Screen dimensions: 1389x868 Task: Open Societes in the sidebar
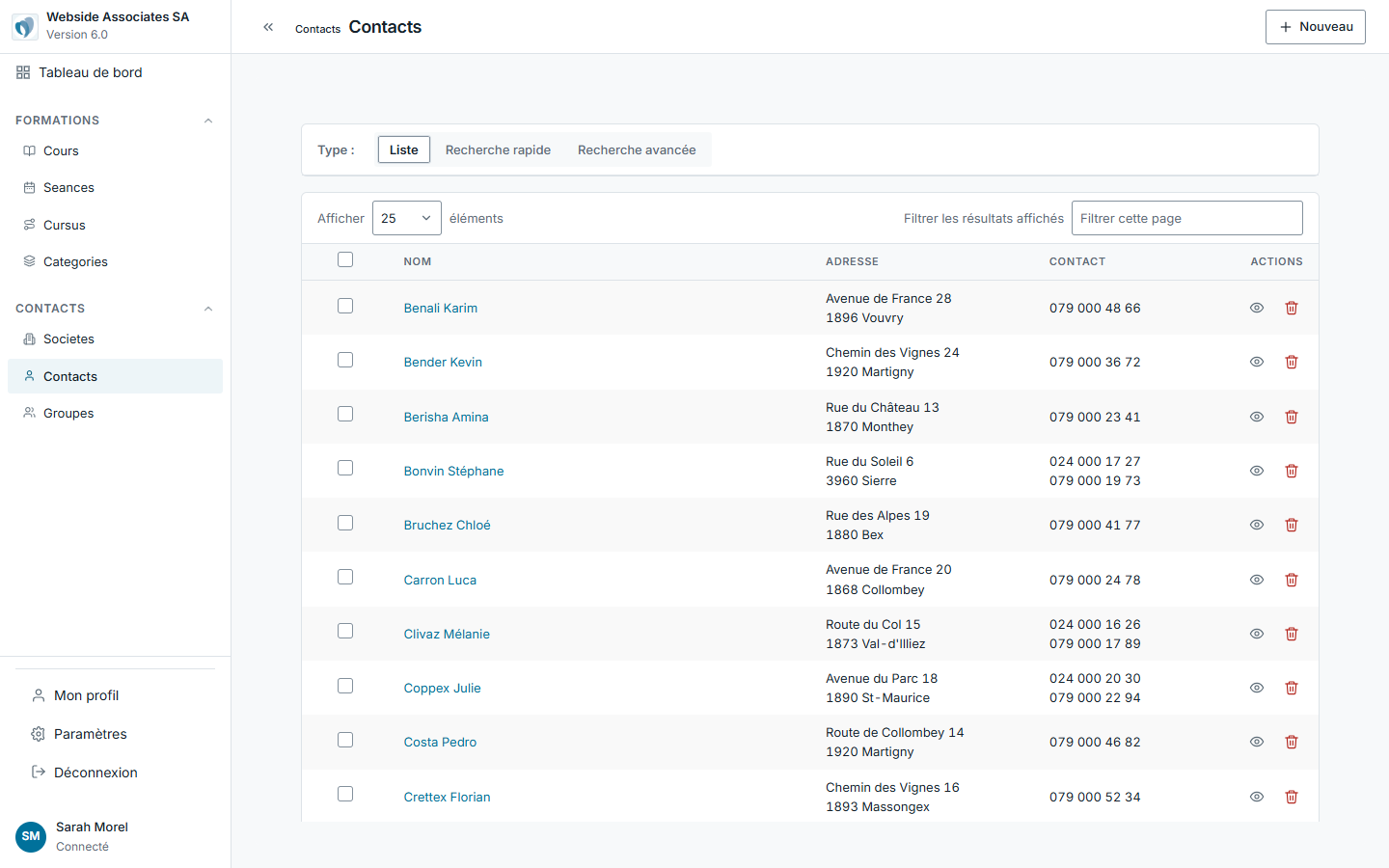pyautogui.click(x=115, y=339)
